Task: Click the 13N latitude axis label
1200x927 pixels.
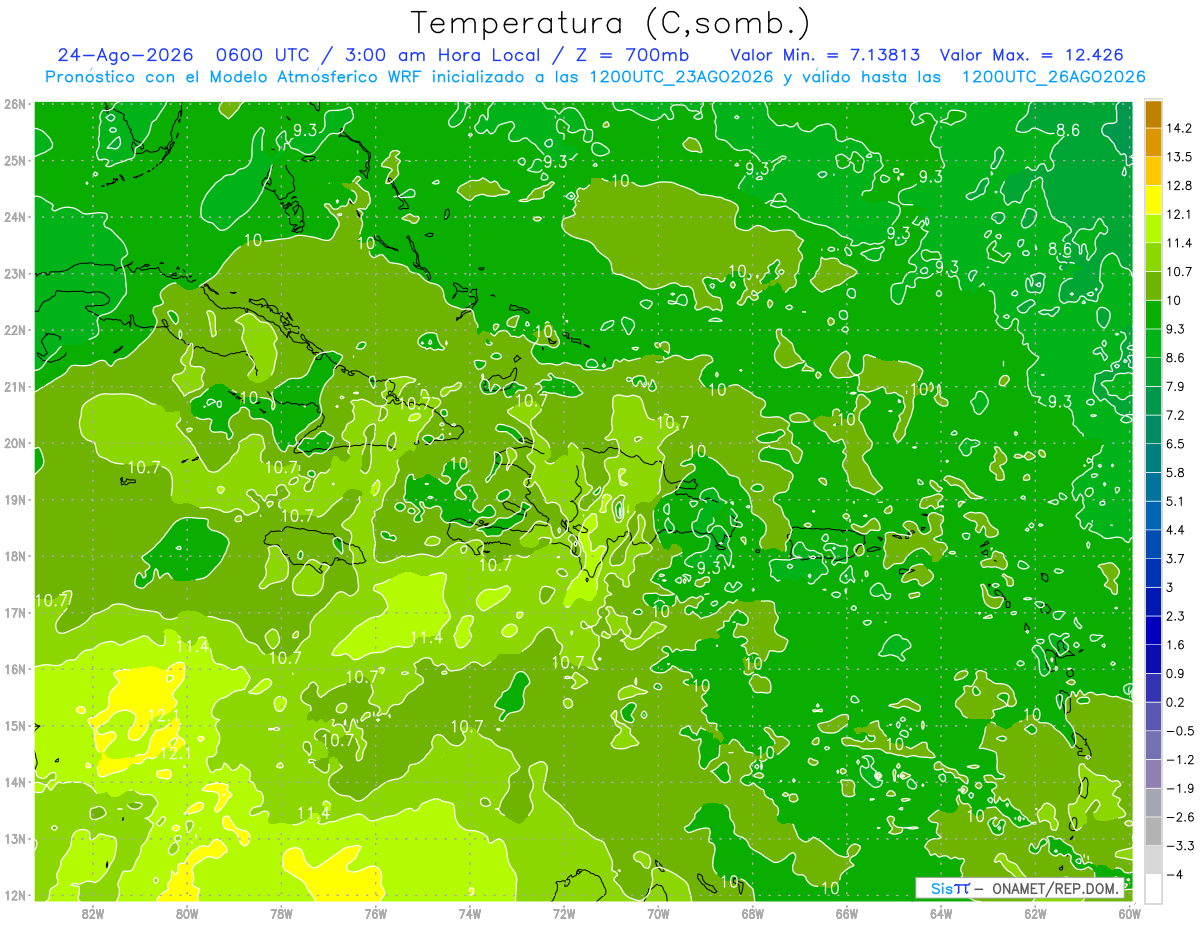Action: tap(15, 838)
